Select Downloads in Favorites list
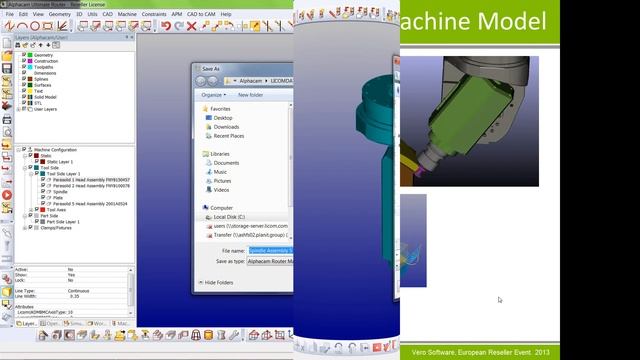Viewport: 640px width, 360px height. [x=226, y=127]
